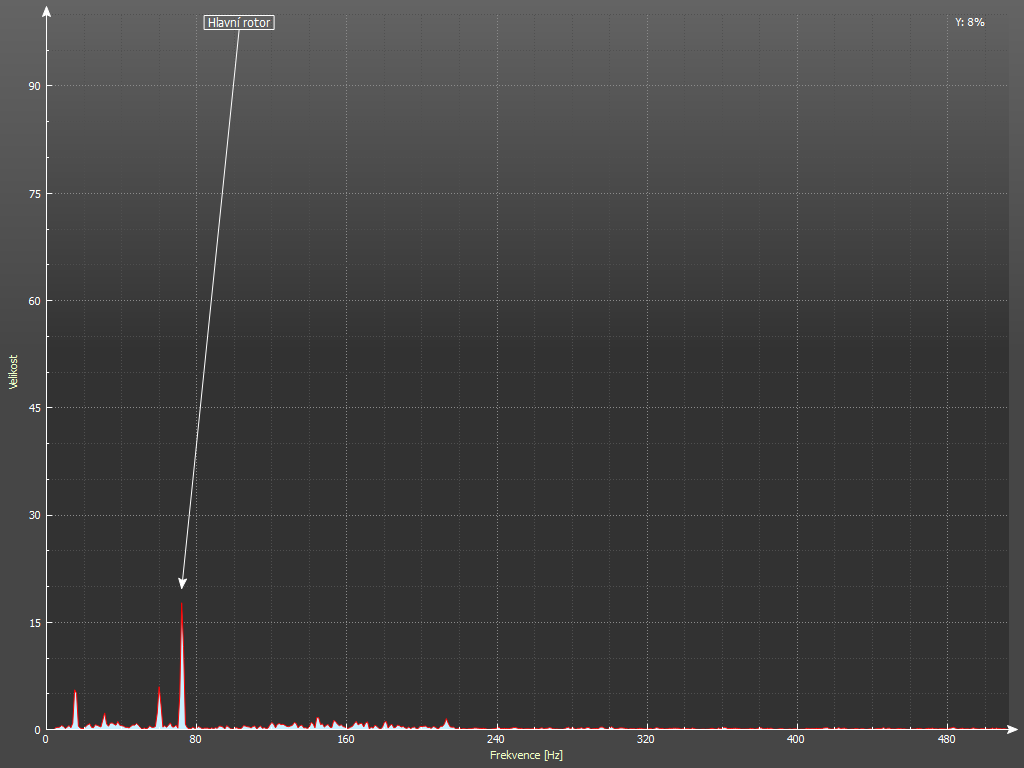Click the 400 tick label on frequency axis
This screenshot has width=1024, height=768.
[x=796, y=740]
